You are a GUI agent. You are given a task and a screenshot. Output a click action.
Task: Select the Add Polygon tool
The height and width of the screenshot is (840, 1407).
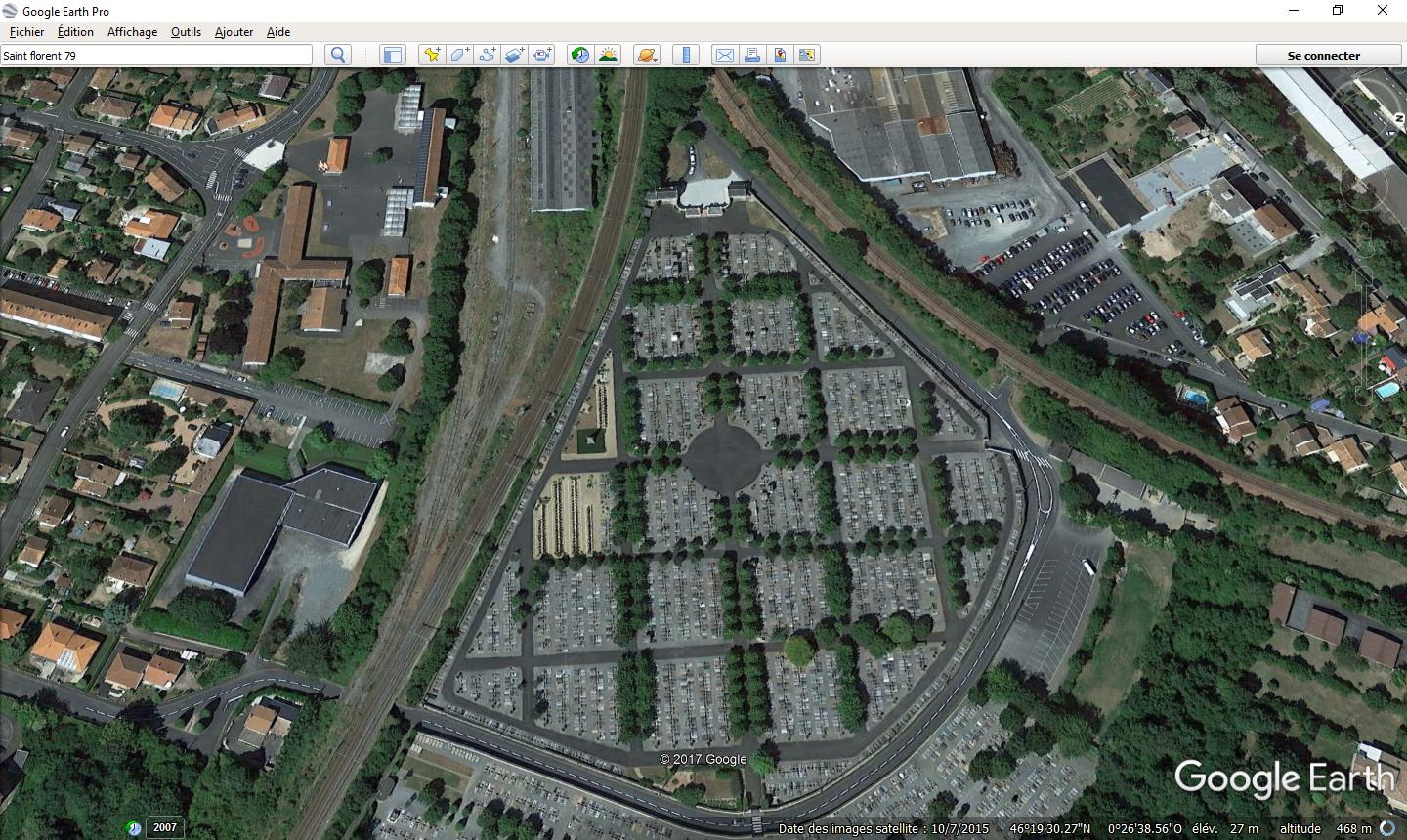[x=459, y=55]
